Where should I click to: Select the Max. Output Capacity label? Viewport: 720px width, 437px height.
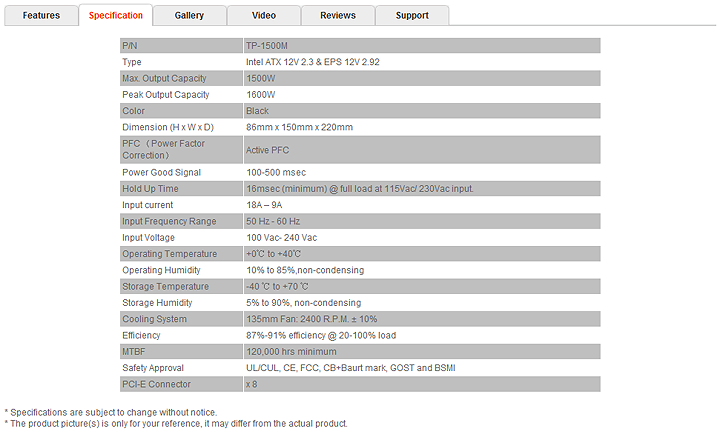pyautogui.click(x=165, y=78)
